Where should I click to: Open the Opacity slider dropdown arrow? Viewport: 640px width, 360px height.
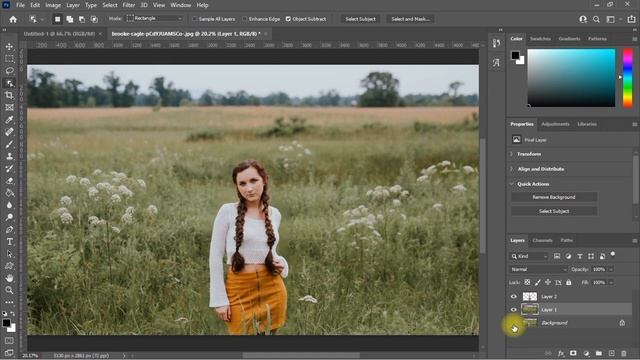tap(611, 269)
